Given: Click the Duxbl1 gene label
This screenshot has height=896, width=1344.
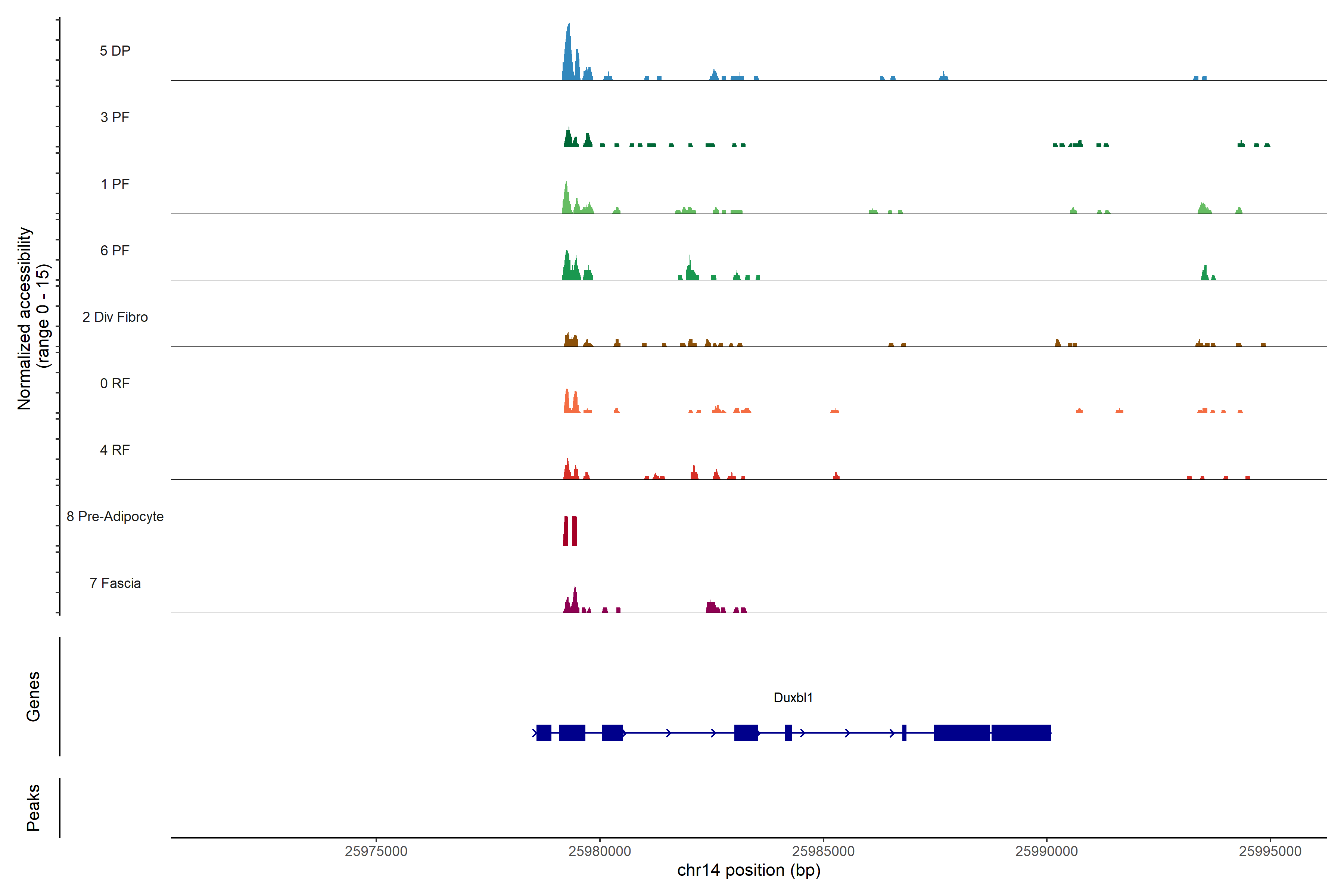Looking at the screenshot, I should tap(793, 697).
